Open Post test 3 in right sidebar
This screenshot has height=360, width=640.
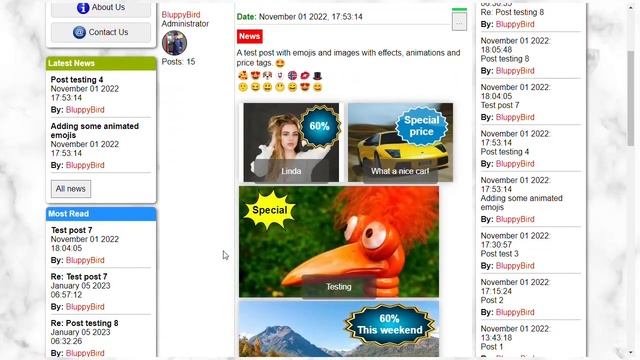(500, 254)
